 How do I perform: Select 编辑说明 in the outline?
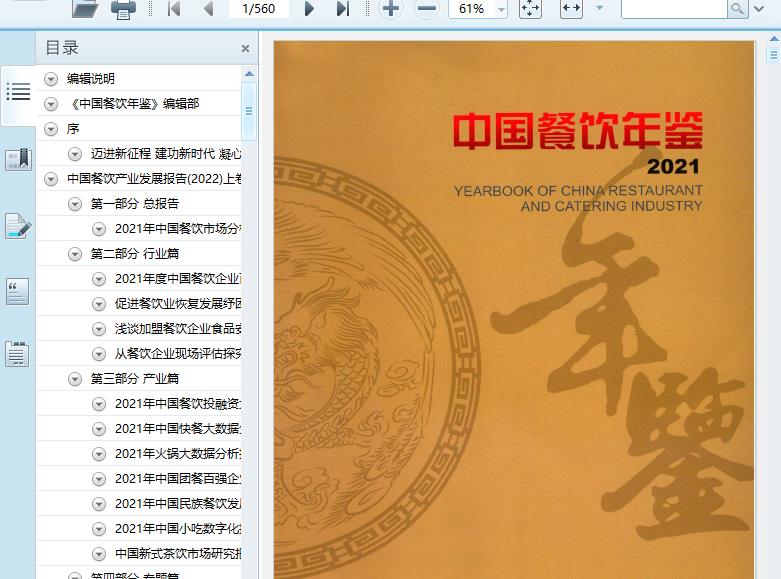[x=91, y=79]
